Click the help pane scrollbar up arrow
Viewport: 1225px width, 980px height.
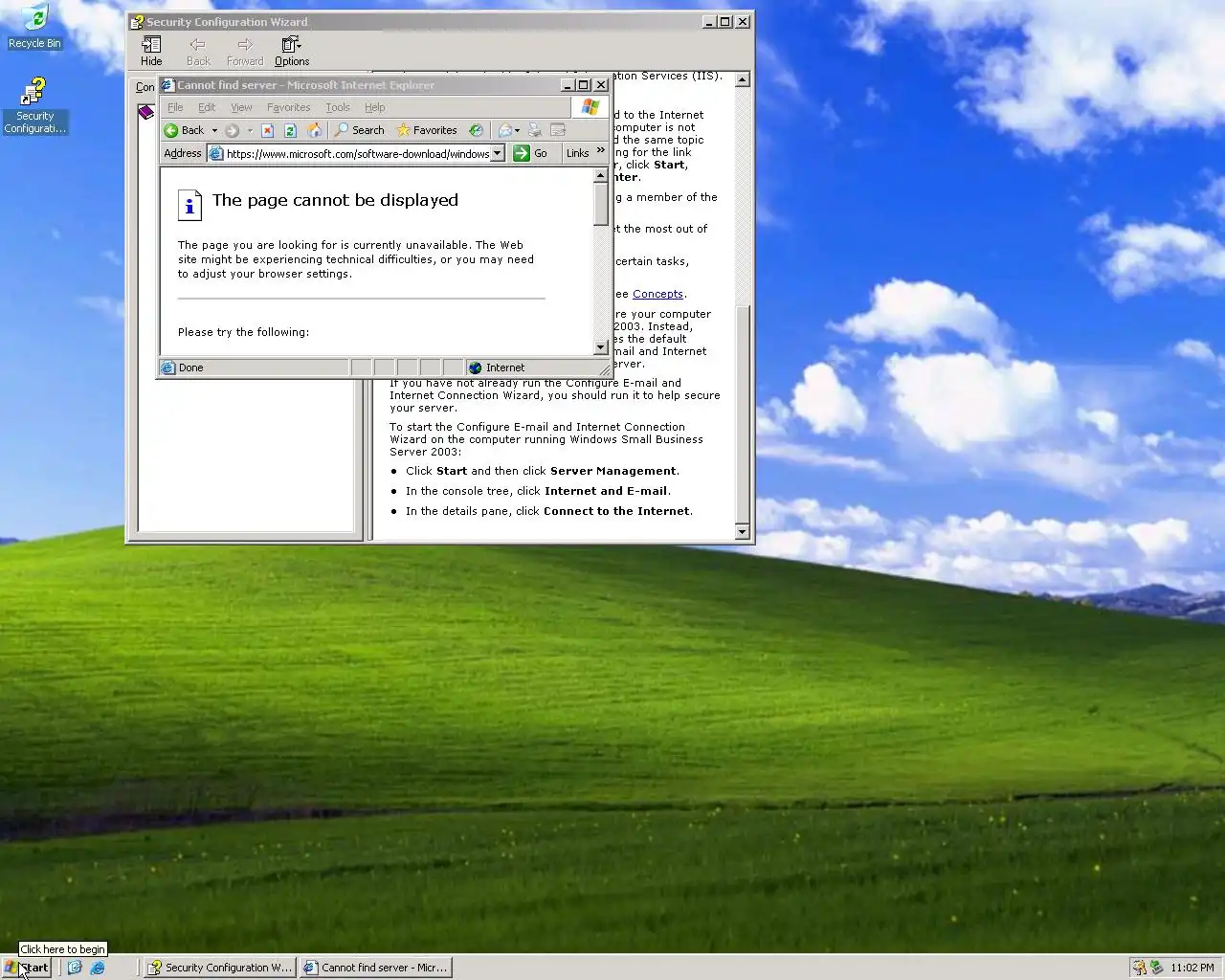(x=742, y=80)
